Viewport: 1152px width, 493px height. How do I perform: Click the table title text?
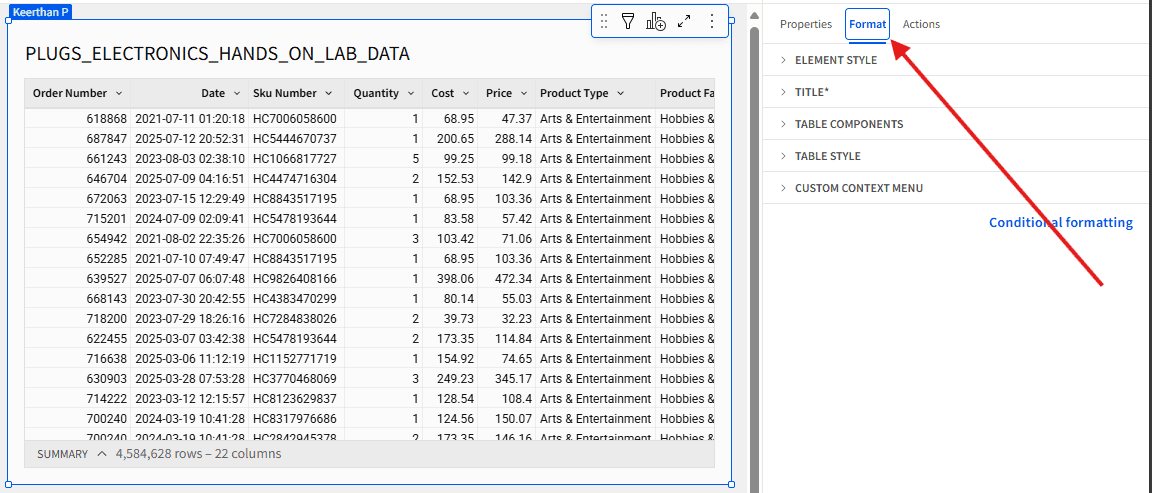point(217,54)
